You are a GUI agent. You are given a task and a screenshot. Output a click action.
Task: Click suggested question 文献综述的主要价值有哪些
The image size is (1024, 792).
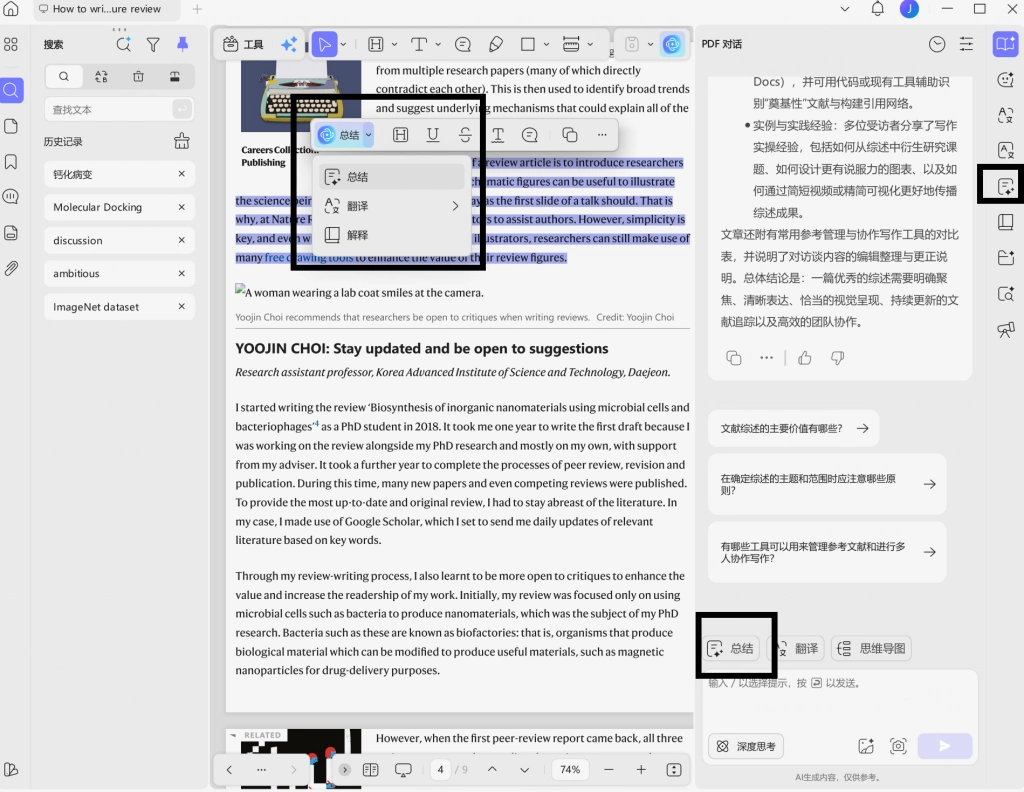click(793, 428)
